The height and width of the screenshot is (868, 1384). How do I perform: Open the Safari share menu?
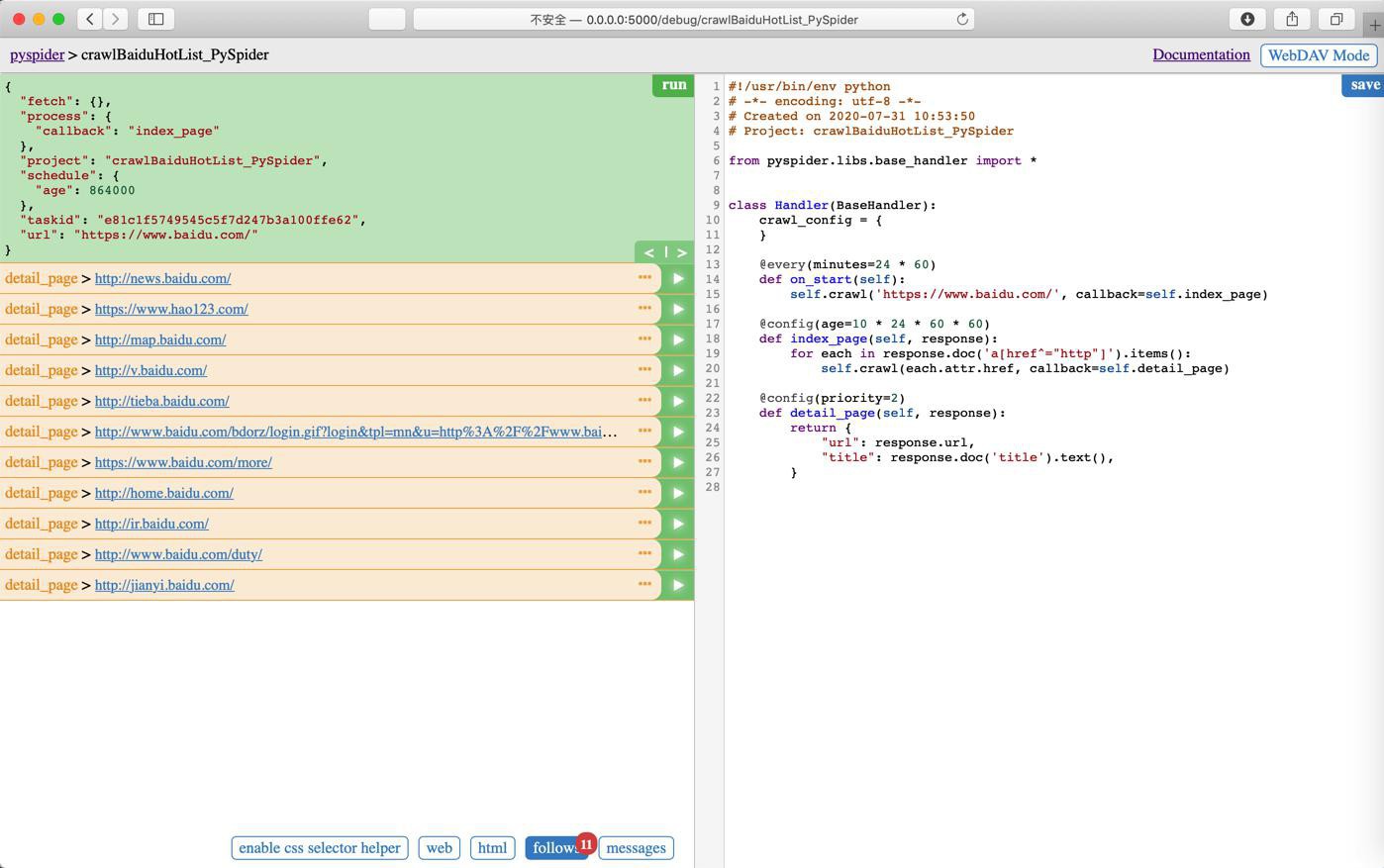click(x=1292, y=19)
